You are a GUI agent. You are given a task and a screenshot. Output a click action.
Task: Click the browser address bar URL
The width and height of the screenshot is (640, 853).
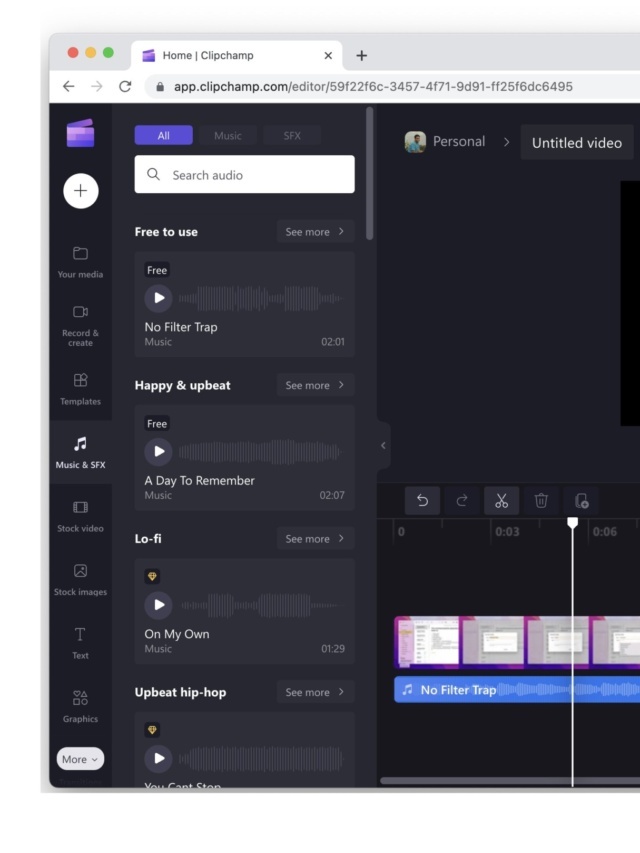373,86
